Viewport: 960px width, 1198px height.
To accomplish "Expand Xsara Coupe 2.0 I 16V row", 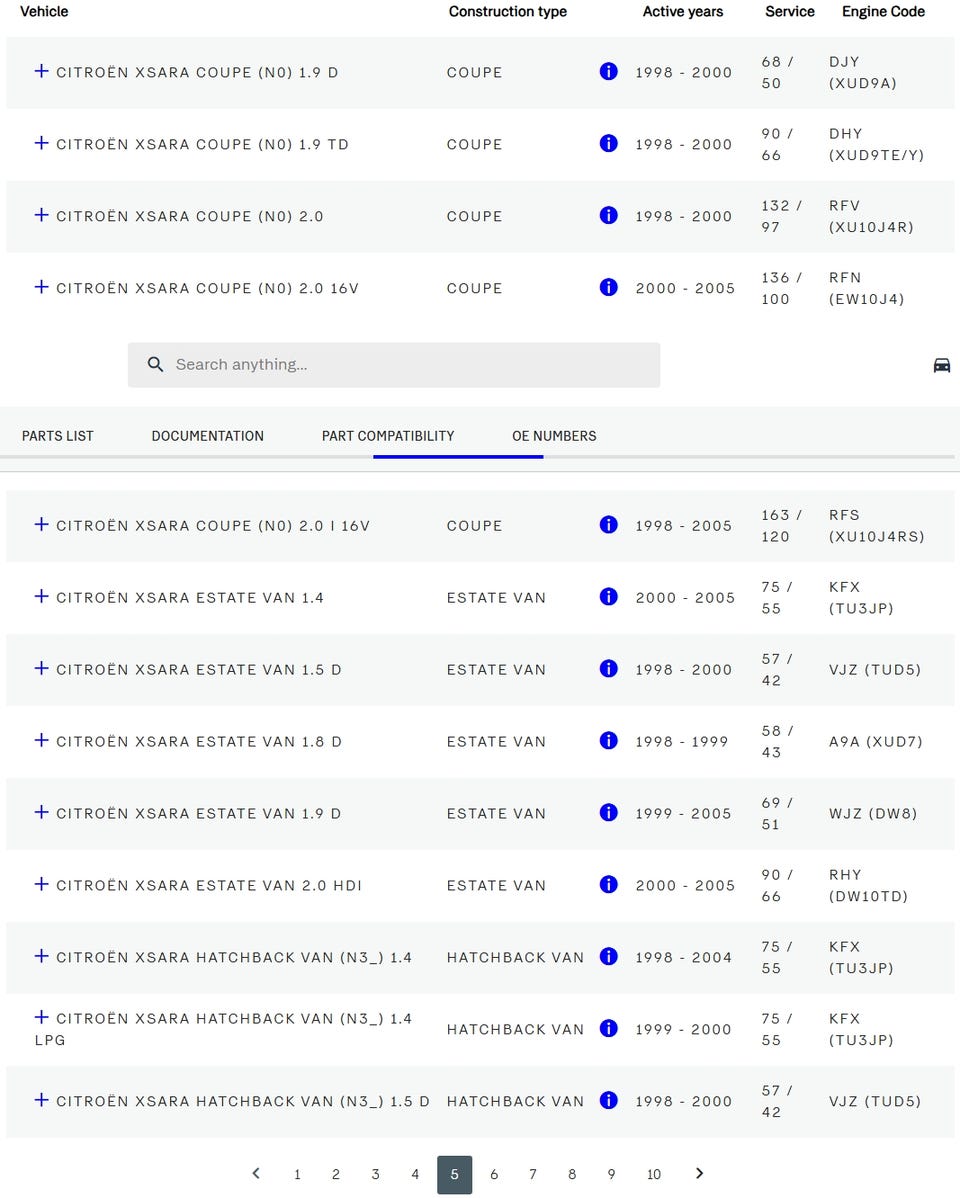I will [x=41, y=524].
